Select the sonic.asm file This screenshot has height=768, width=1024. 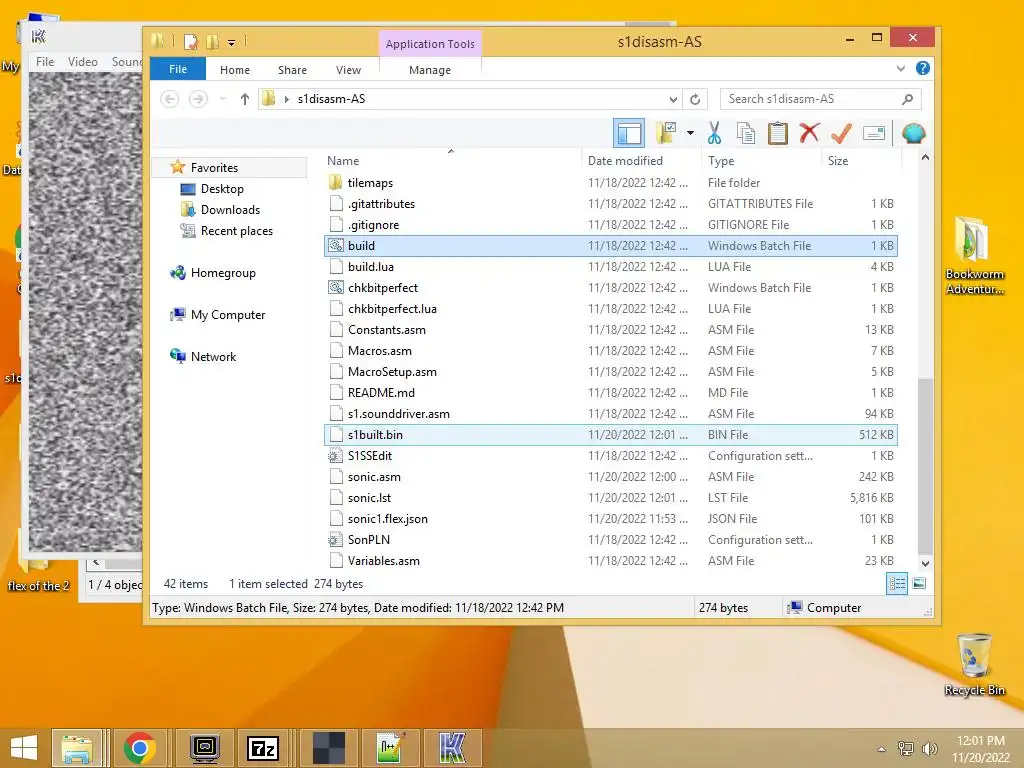coord(611,477)
